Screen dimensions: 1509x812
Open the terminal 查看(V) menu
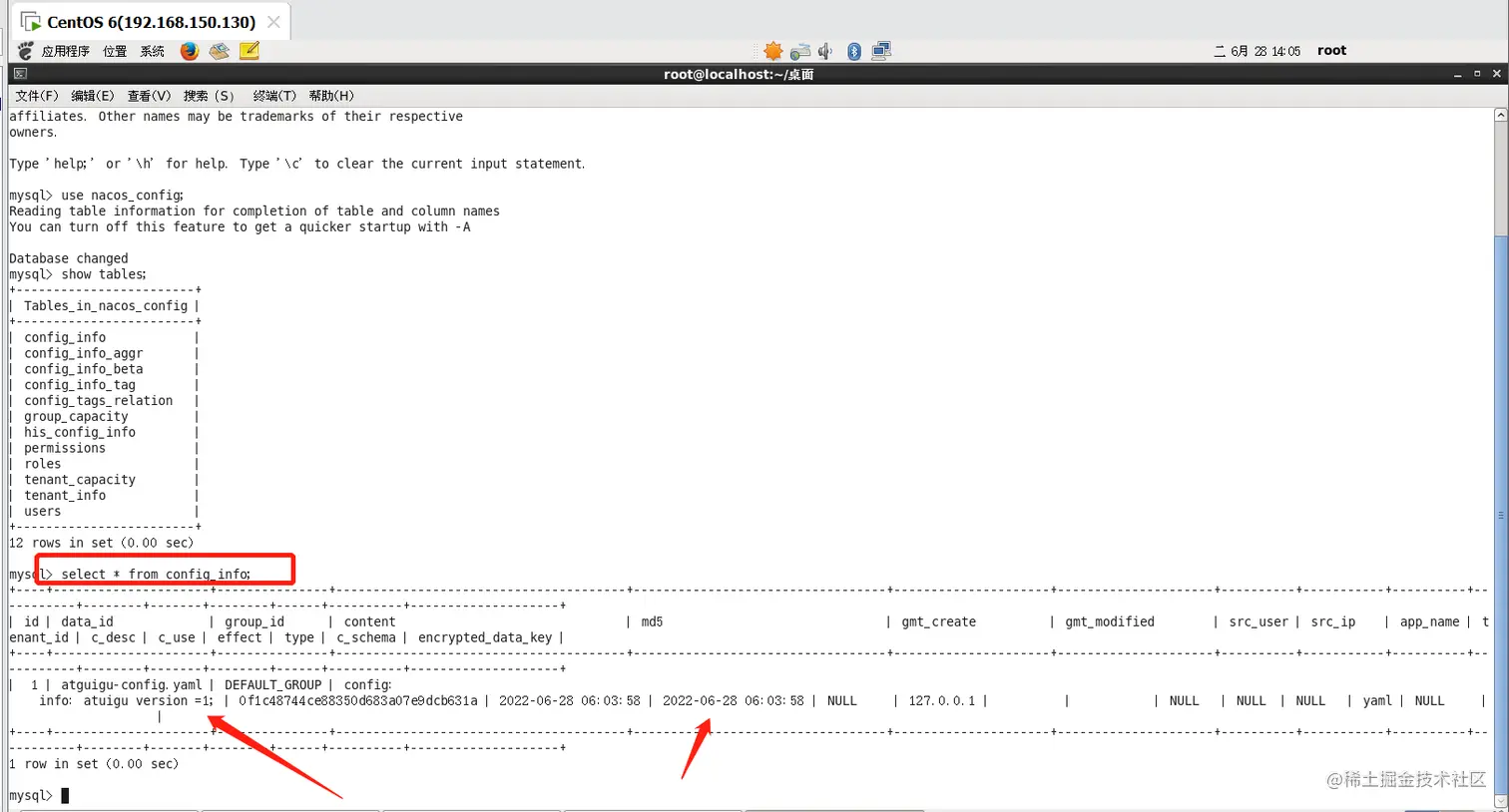click(149, 96)
